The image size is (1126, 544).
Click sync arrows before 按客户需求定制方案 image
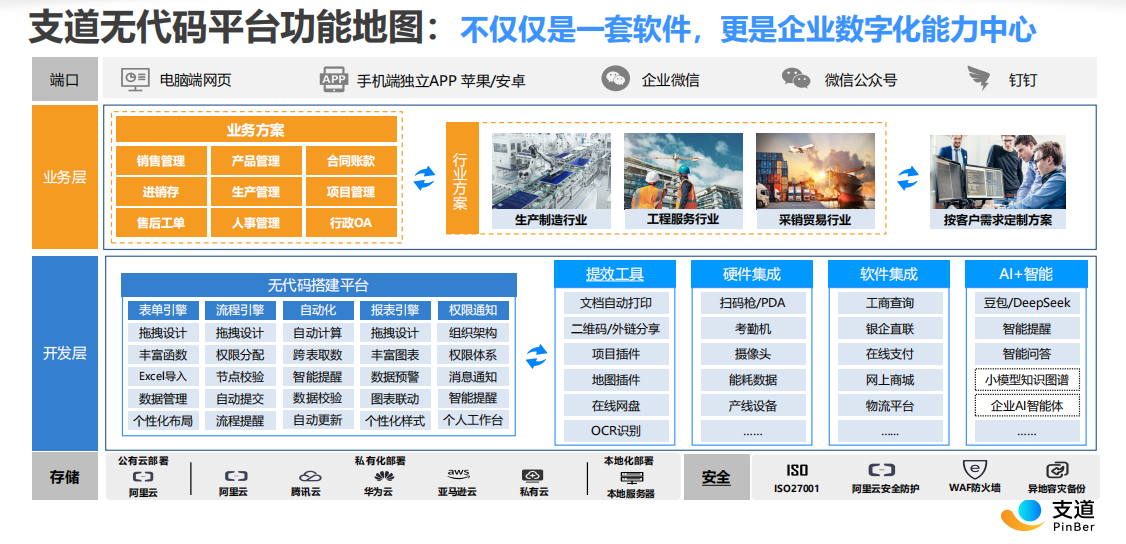click(x=908, y=177)
